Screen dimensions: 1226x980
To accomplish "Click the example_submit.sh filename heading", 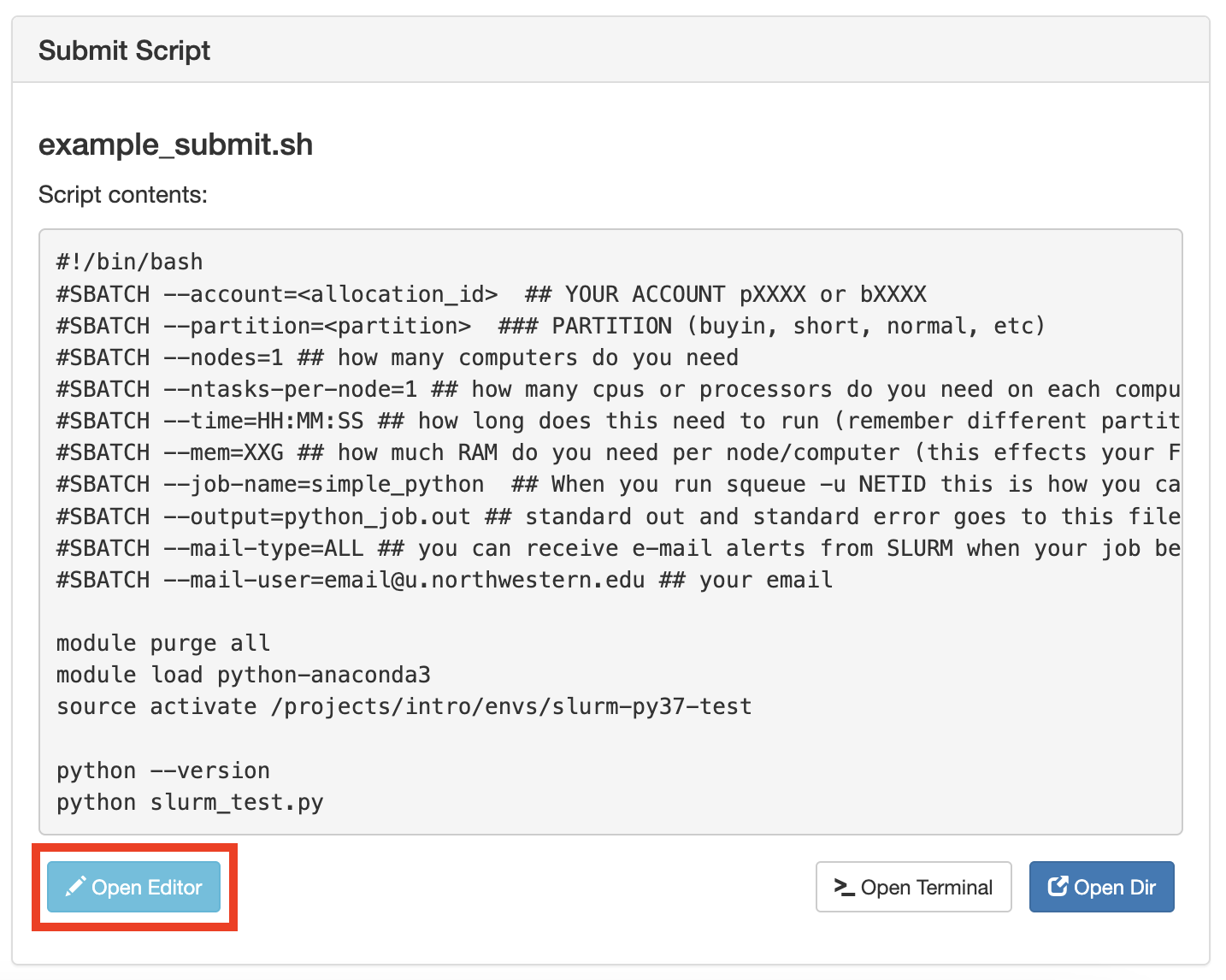I will point(175,144).
